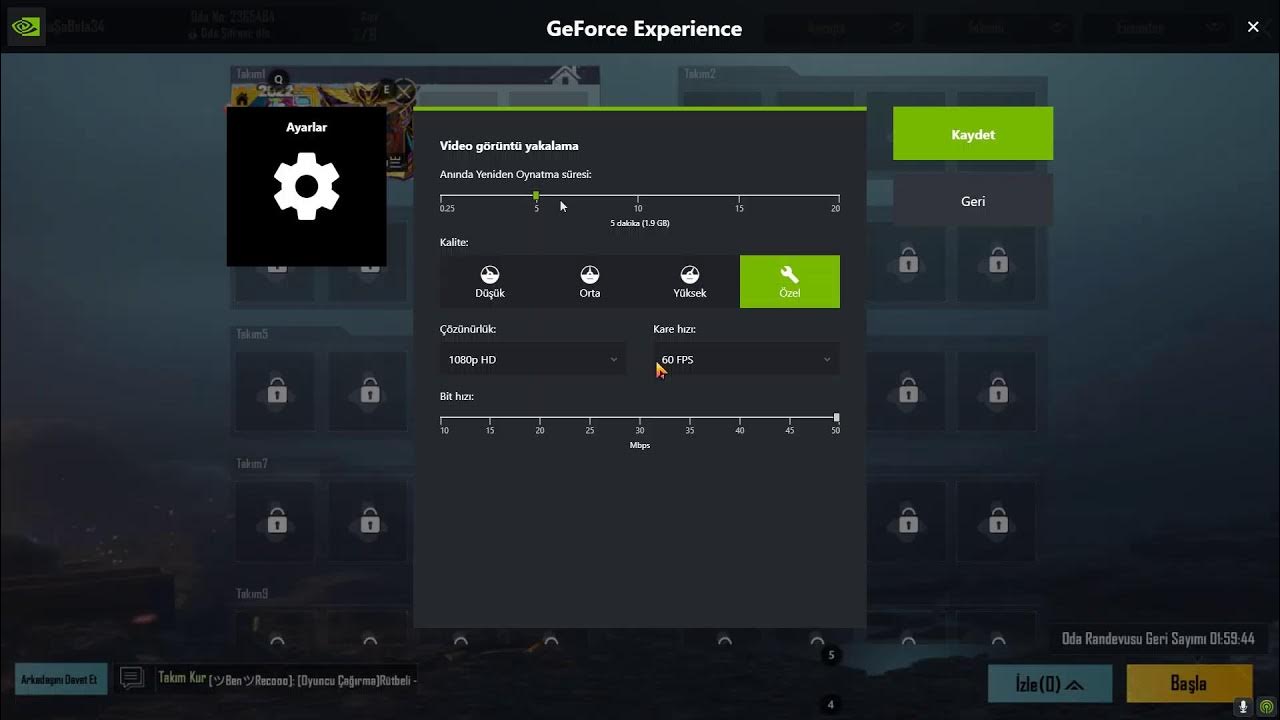Click the Kaydet button

pyautogui.click(x=973, y=134)
